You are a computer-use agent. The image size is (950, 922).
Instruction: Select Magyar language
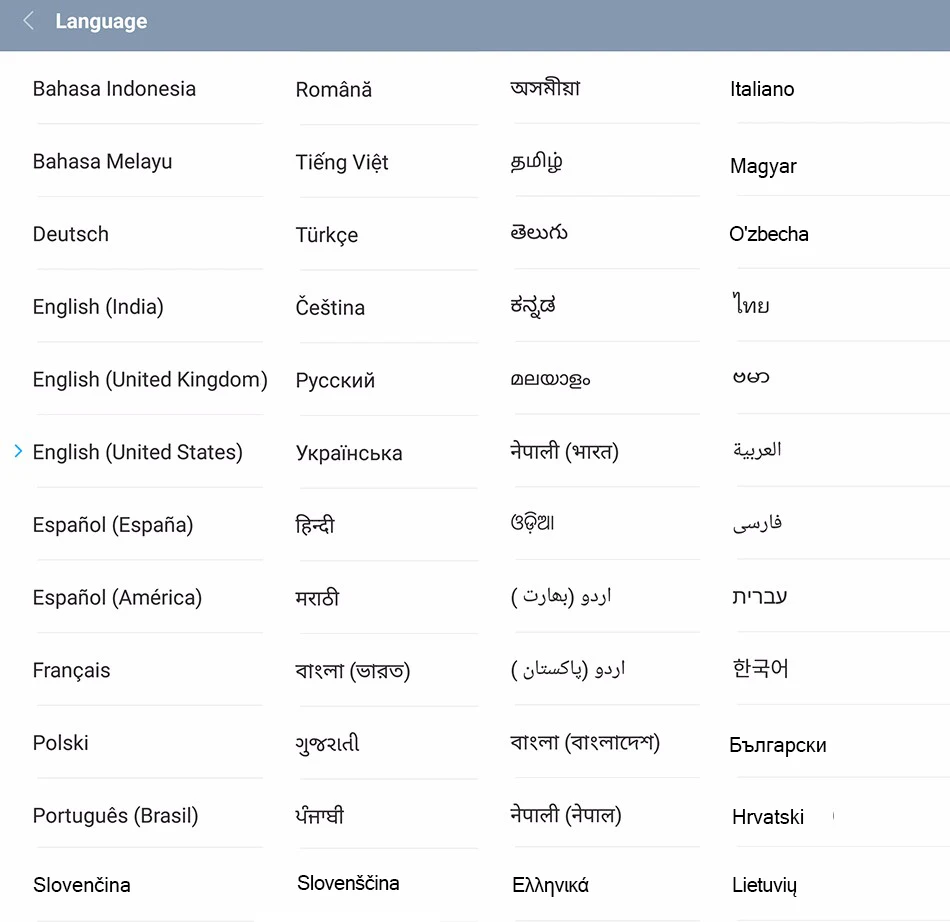(x=763, y=166)
